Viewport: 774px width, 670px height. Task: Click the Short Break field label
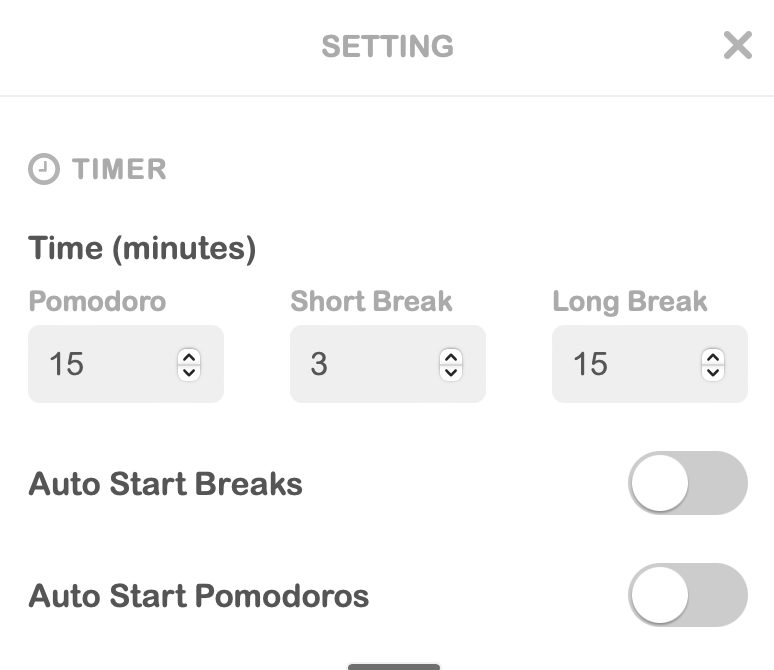(x=371, y=301)
